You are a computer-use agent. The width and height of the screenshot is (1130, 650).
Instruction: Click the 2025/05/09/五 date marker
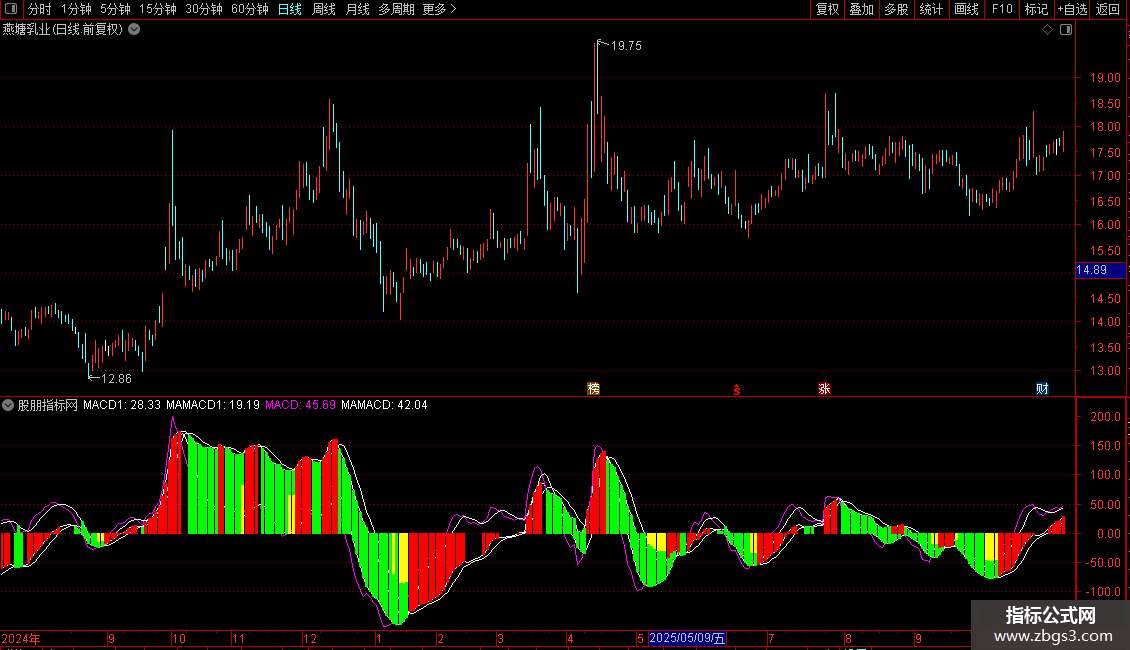point(688,638)
